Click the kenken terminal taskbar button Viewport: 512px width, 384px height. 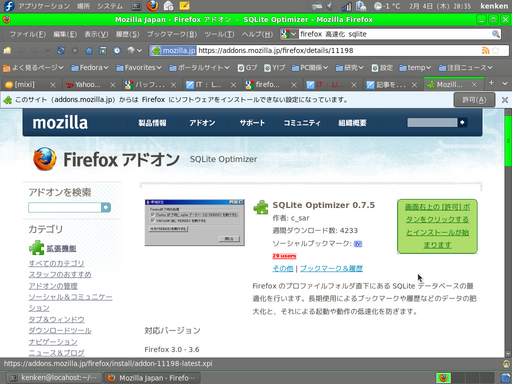coord(53,378)
